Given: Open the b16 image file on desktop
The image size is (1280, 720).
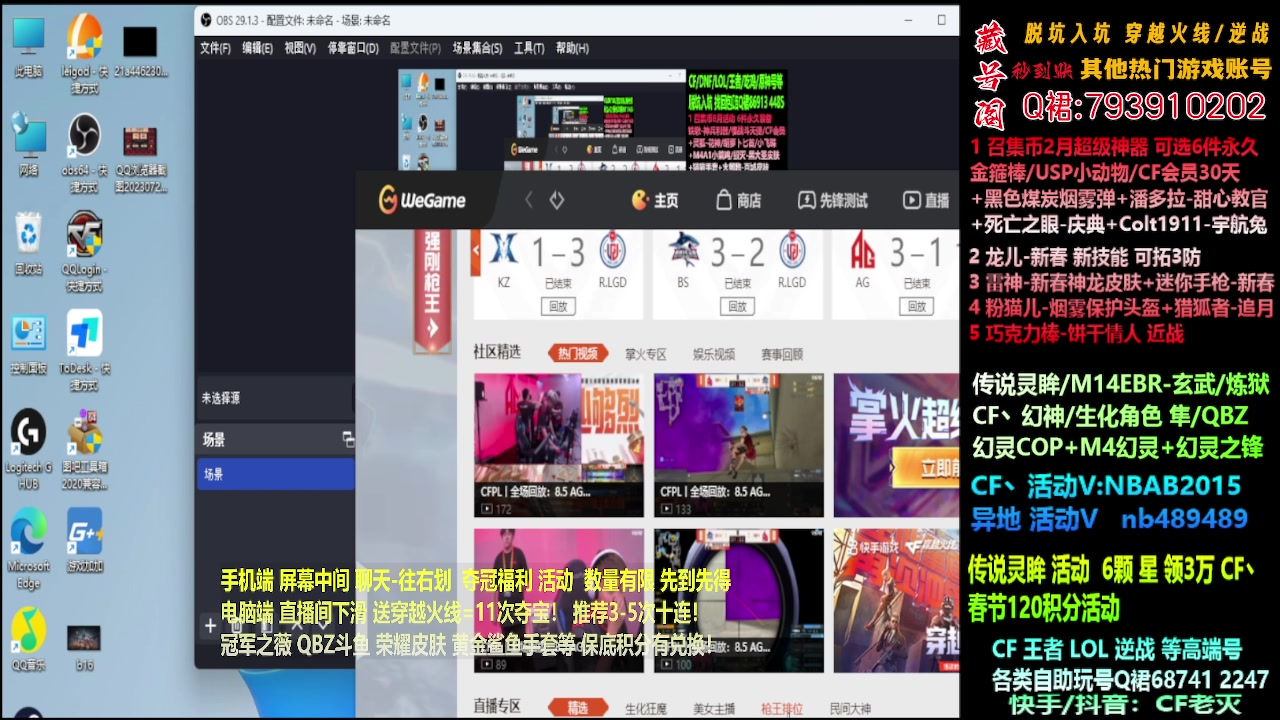Looking at the screenshot, I should pyautogui.click(x=84, y=647).
